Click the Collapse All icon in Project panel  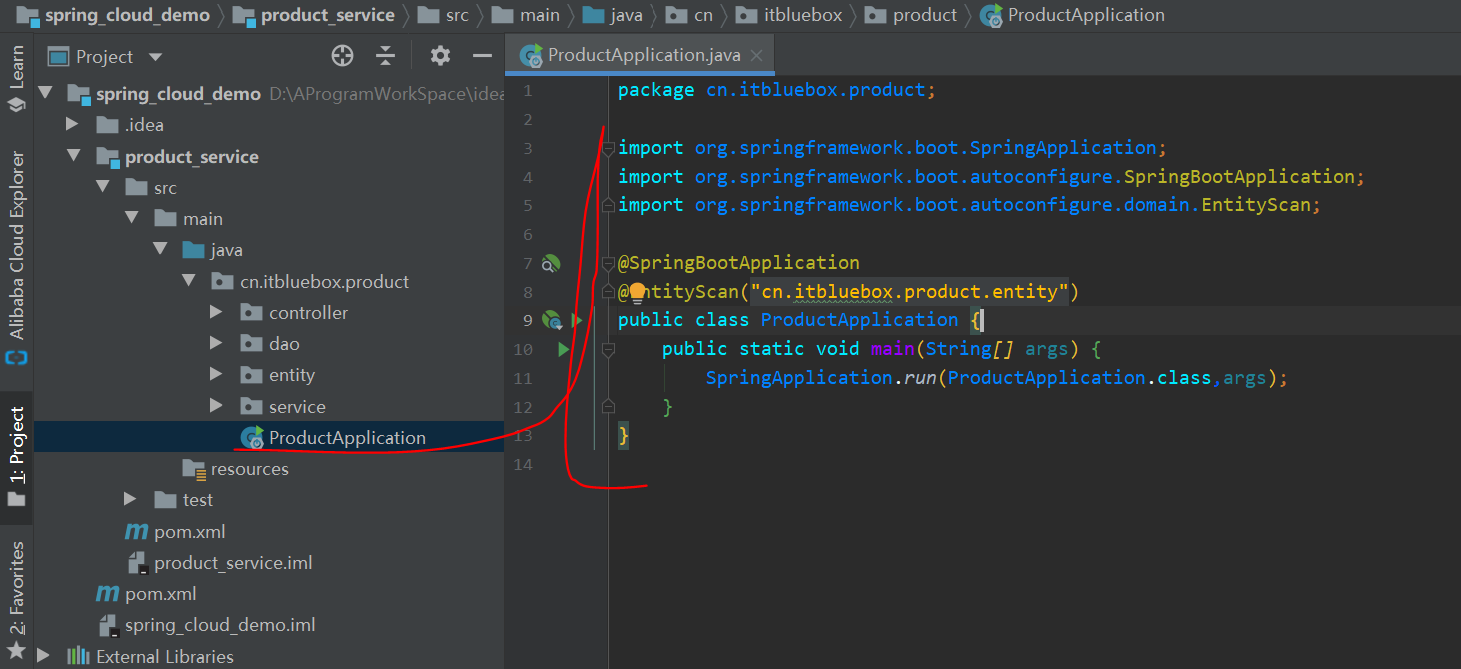point(386,56)
